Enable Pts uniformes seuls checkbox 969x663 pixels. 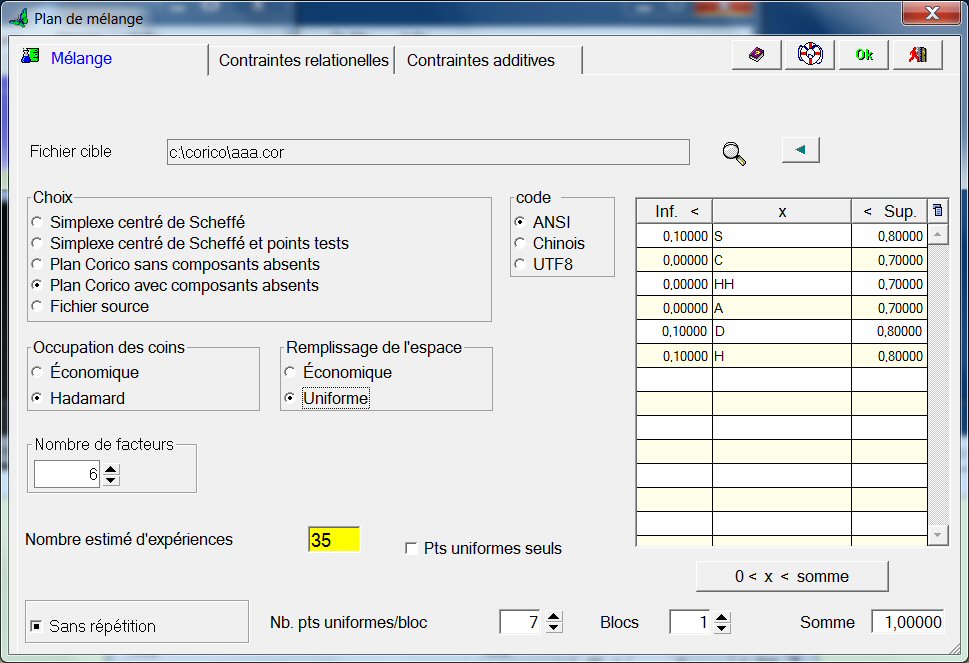point(411,548)
